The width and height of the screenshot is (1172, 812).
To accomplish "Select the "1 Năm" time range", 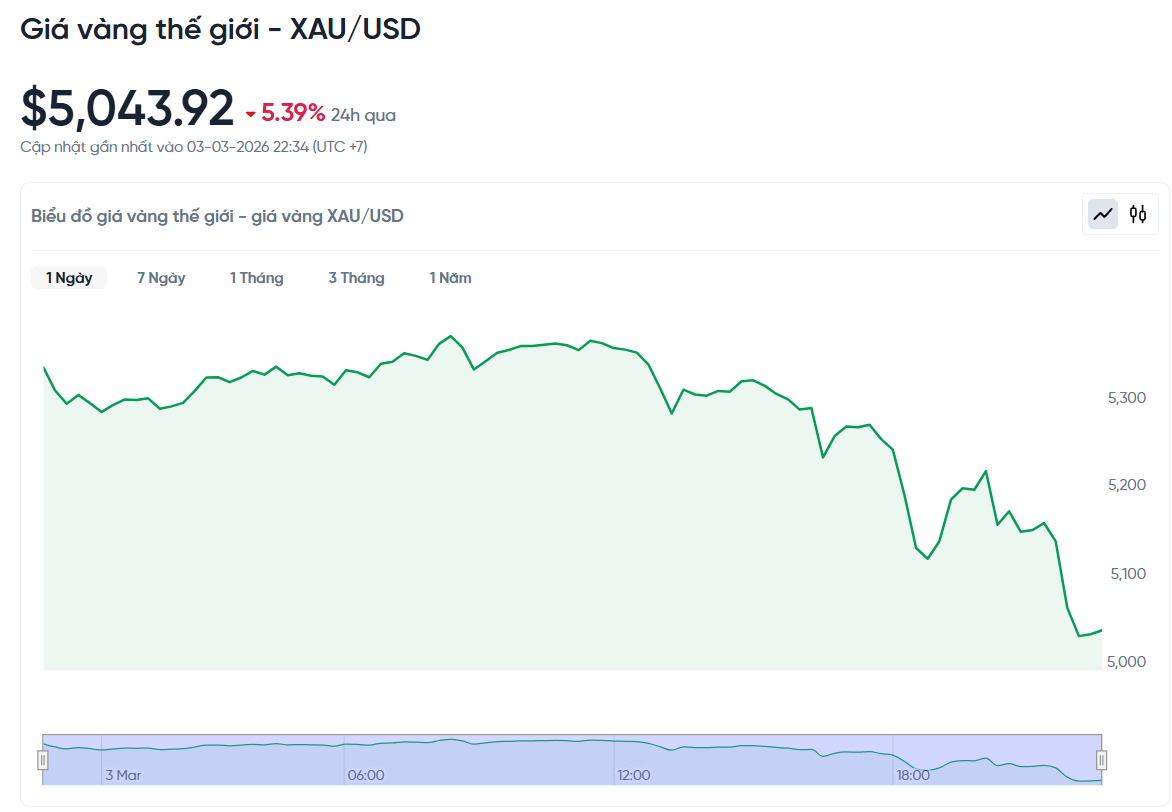I will pyautogui.click(x=450, y=277).
